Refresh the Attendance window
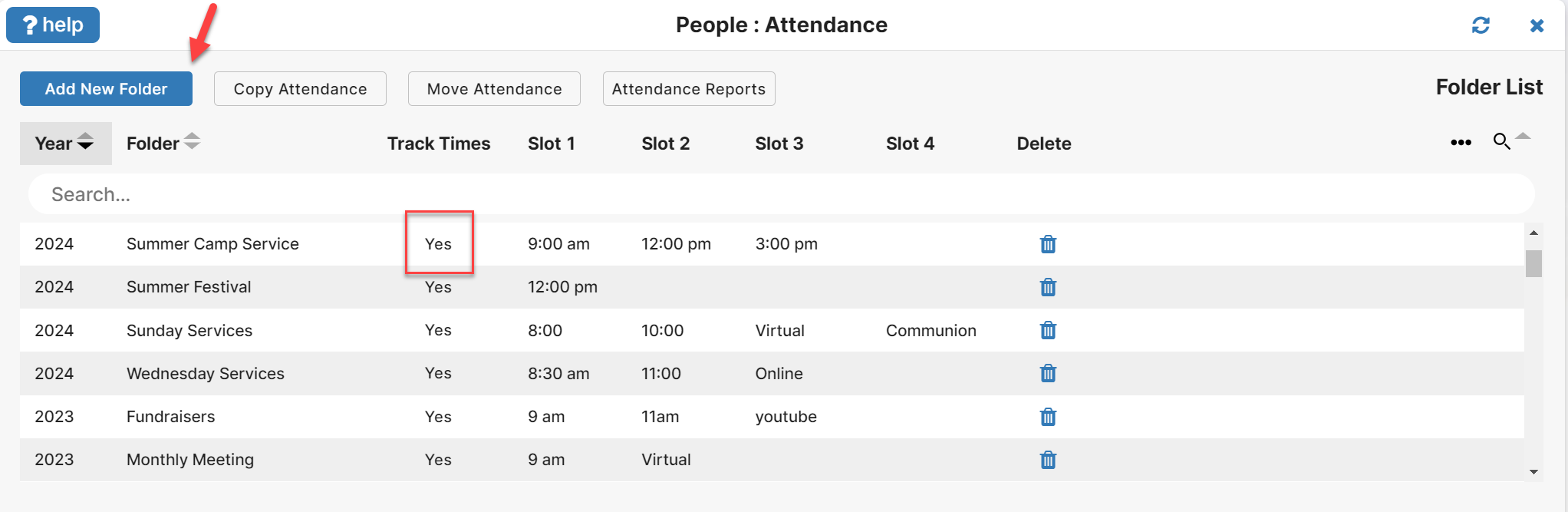 tap(1481, 25)
